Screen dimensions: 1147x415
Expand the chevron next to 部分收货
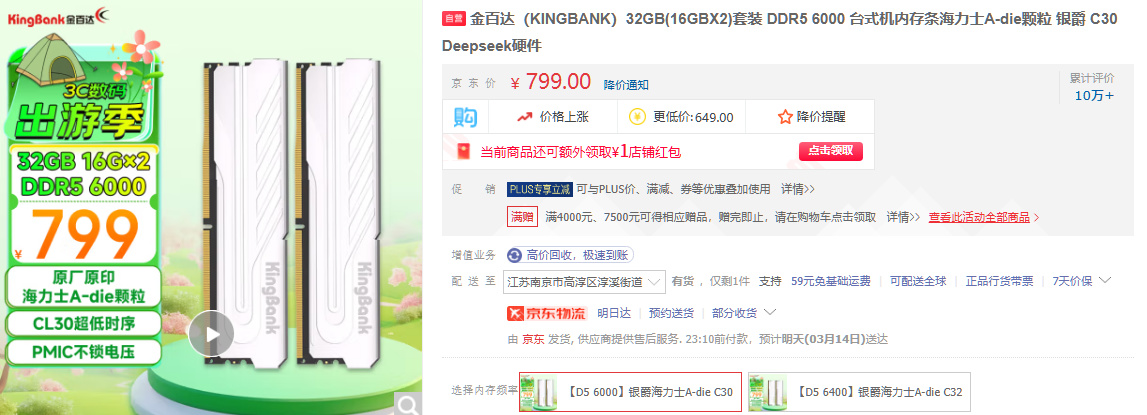[770, 313]
